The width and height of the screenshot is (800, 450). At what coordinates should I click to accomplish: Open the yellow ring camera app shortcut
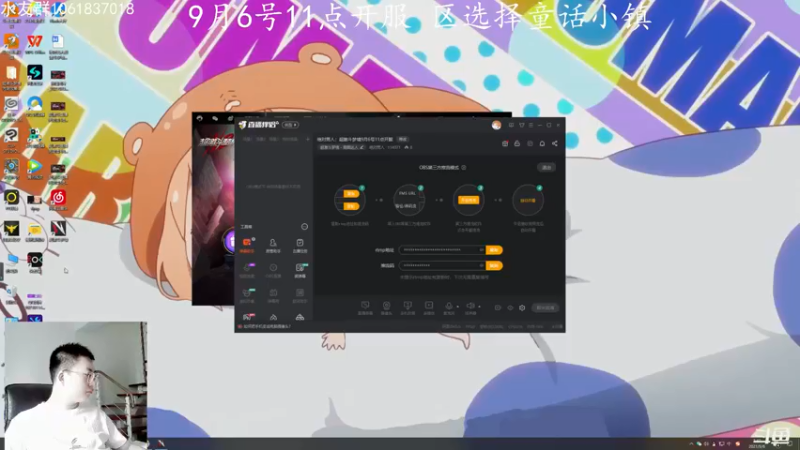(x=11, y=199)
